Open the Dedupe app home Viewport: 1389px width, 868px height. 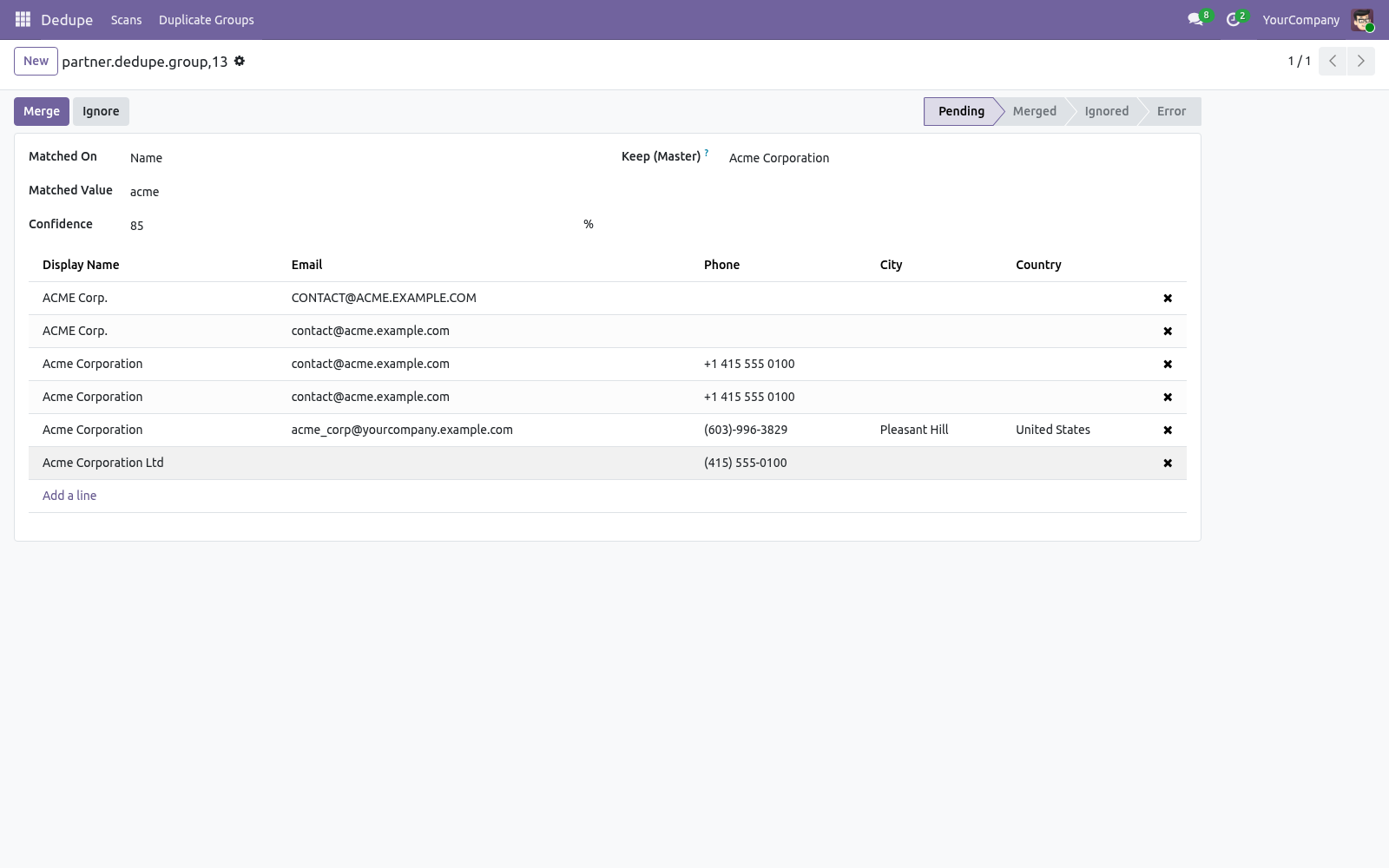click(67, 19)
